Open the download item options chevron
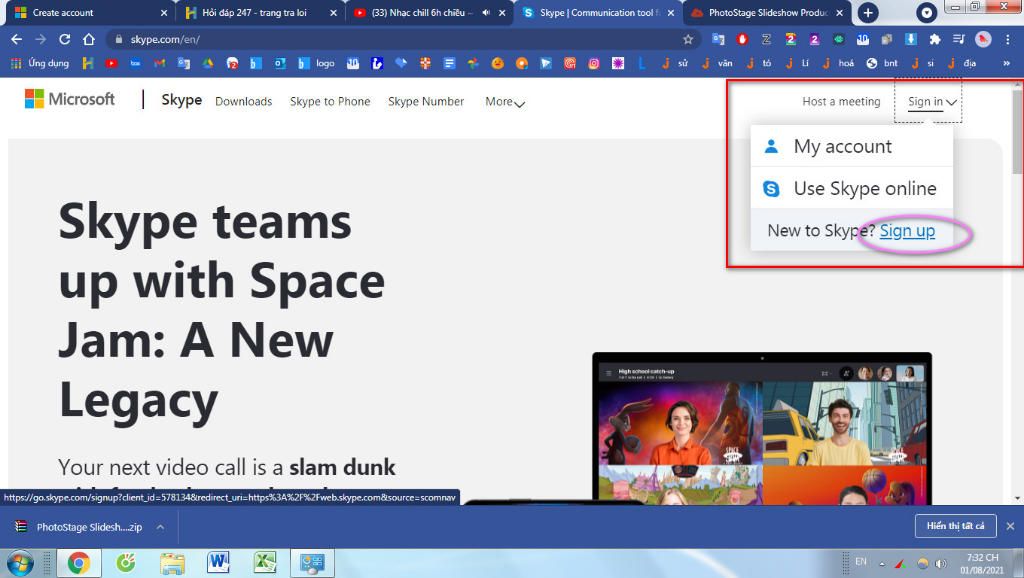This screenshot has height=578, width=1024. (160, 527)
